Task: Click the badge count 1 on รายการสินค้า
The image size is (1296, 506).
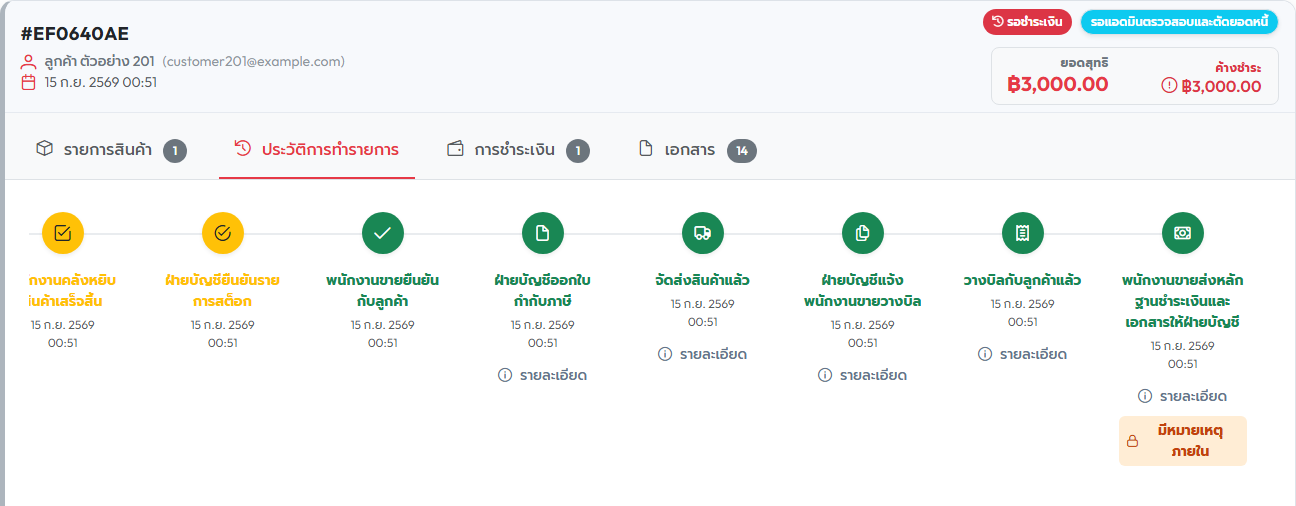Action: (x=175, y=151)
